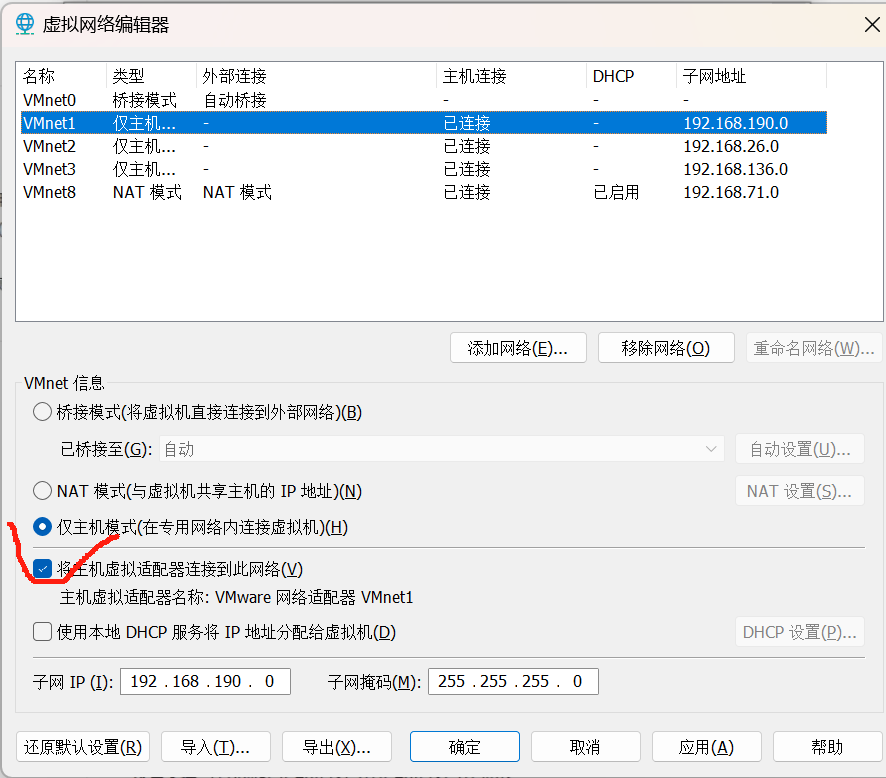Select the 桥接模式 radio button
This screenshot has height=778, width=886.
42,412
